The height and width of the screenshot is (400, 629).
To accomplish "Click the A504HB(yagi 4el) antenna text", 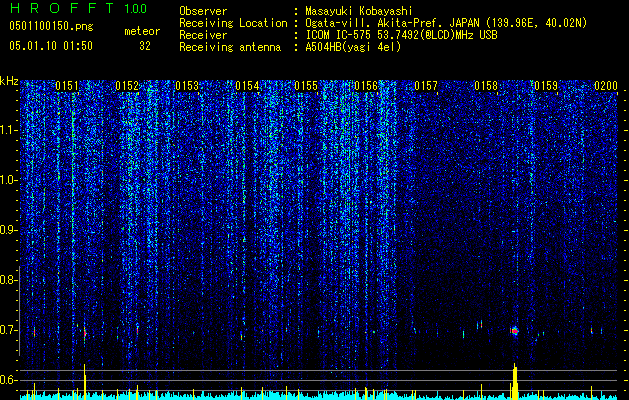I will 353,47.
